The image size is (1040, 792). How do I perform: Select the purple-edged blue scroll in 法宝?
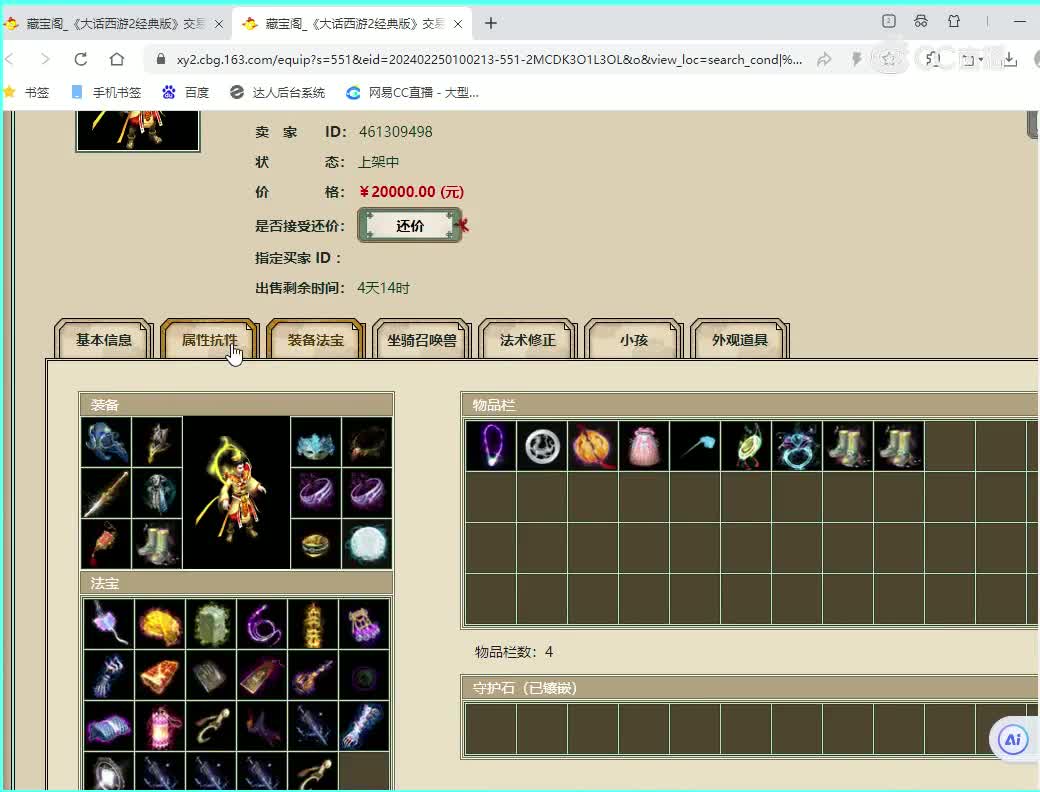click(x=109, y=726)
